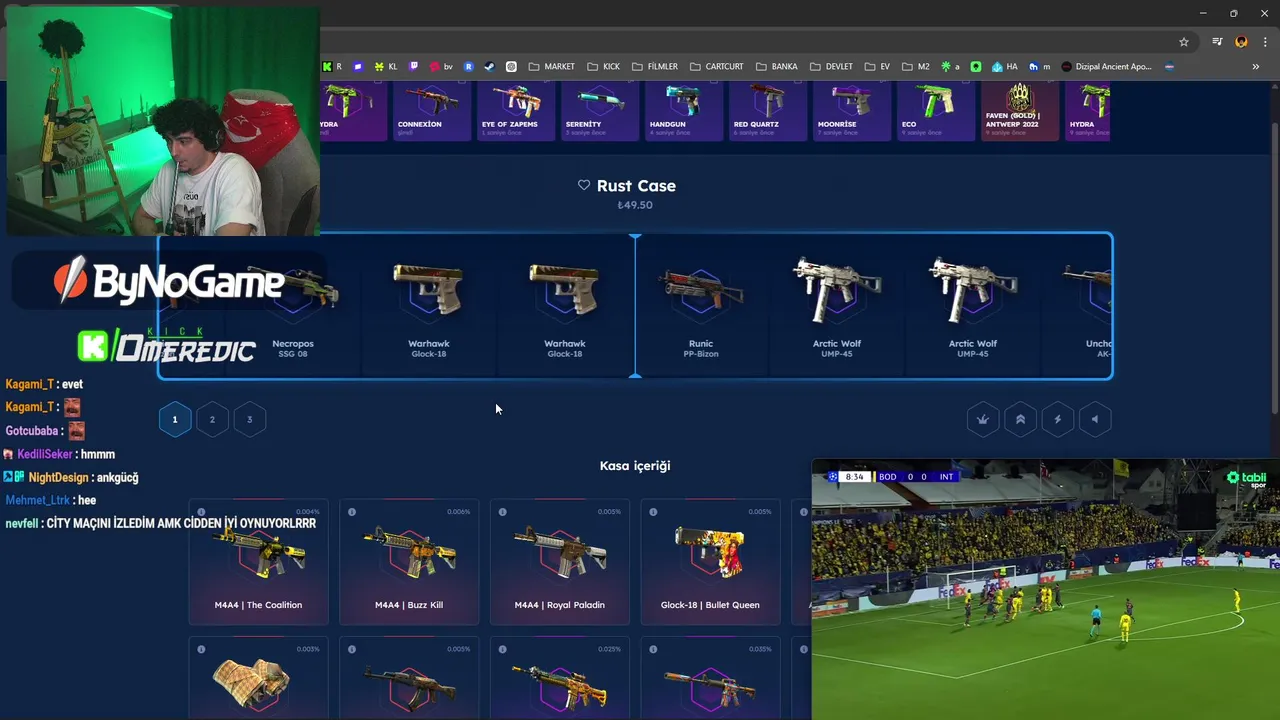Image resolution: width=1280 pixels, height=720 pixels.
Task: Open the CONNEXION recent drop card
Action: pos(432,111)
